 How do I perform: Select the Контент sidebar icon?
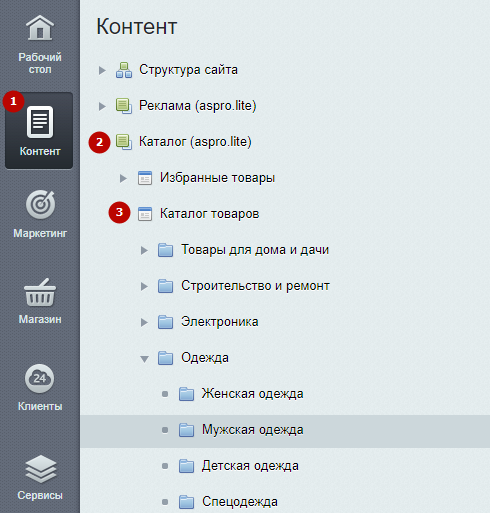(40, 122)
